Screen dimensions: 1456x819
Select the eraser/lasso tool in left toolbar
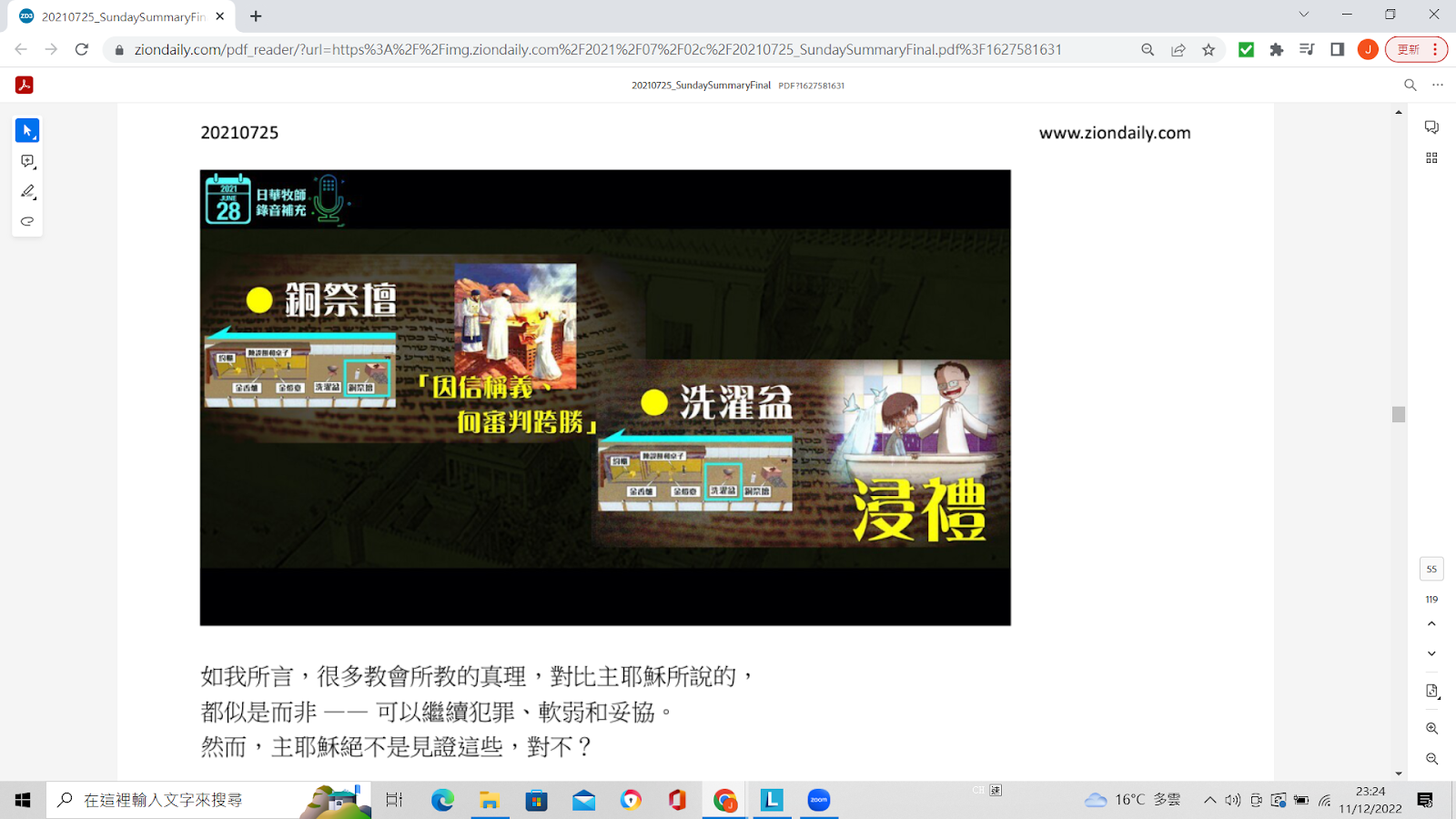[x=27, y=221]
